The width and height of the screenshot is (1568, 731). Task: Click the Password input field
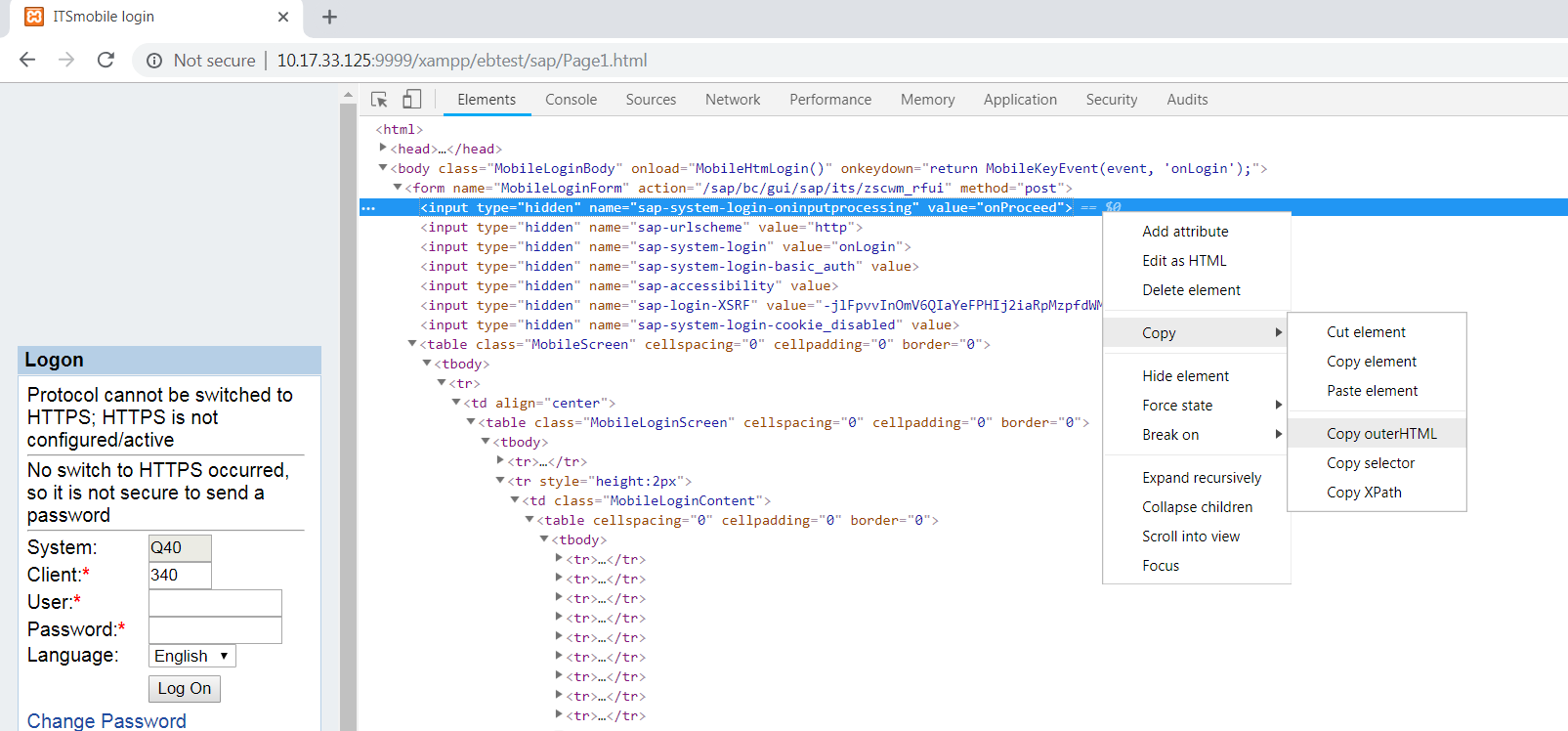pyautogui.click(x=215, y=629)
